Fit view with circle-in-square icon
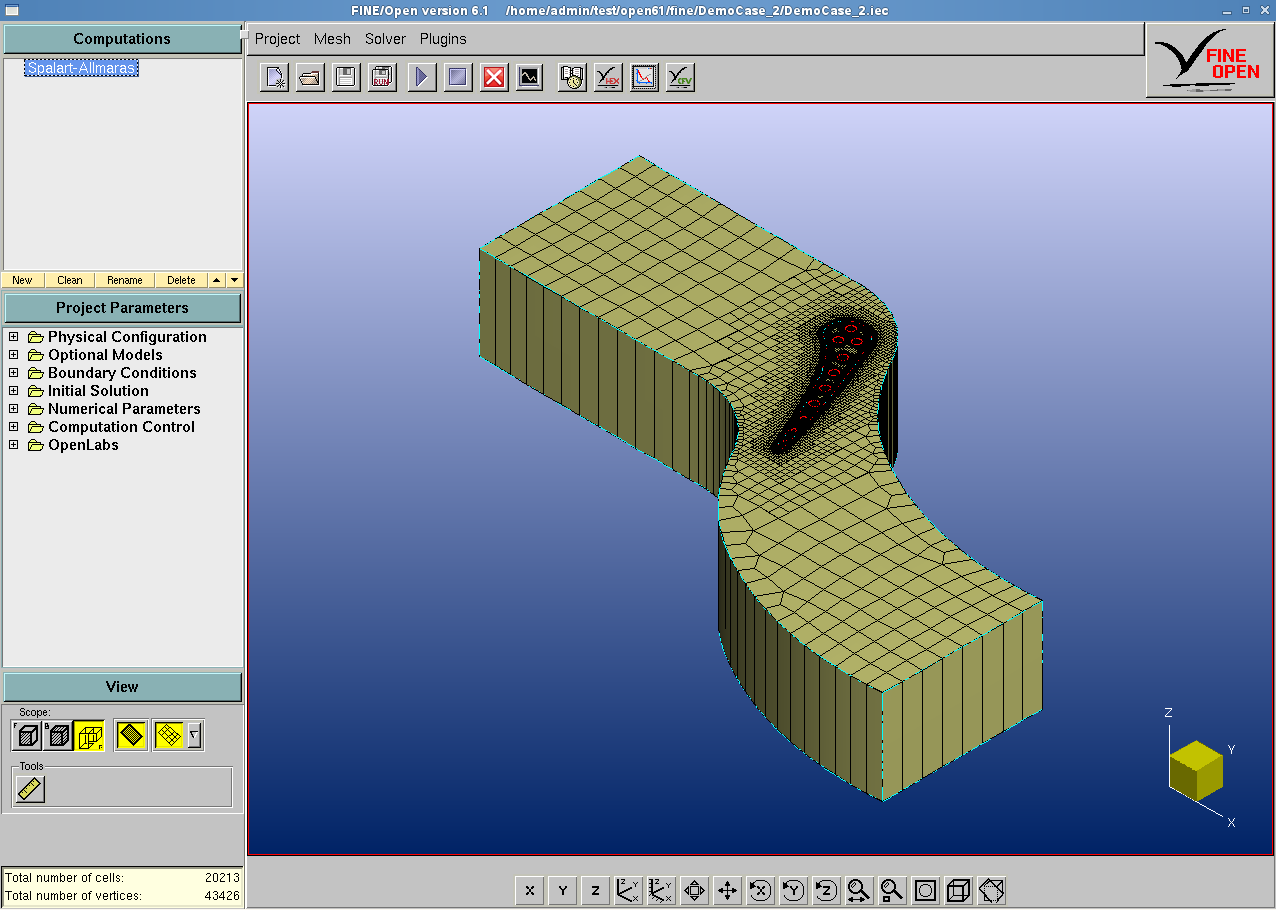The height and width of the screenshot is (911, 1276). pos(926,890)
